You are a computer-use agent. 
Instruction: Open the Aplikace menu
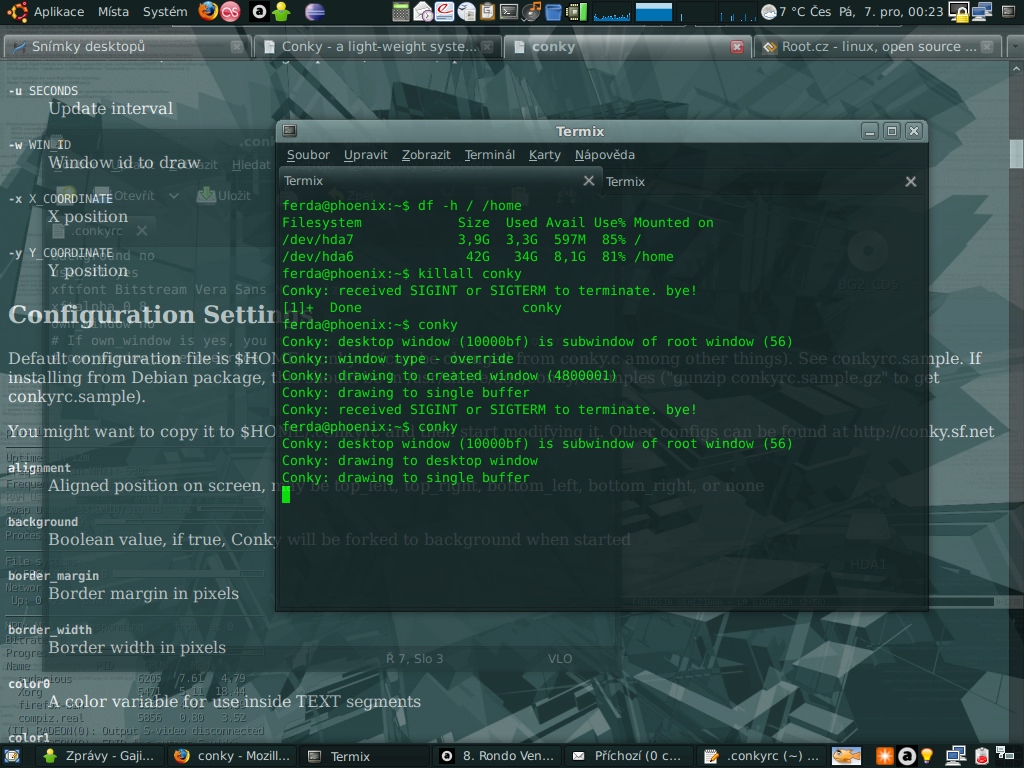pos(59,11)
